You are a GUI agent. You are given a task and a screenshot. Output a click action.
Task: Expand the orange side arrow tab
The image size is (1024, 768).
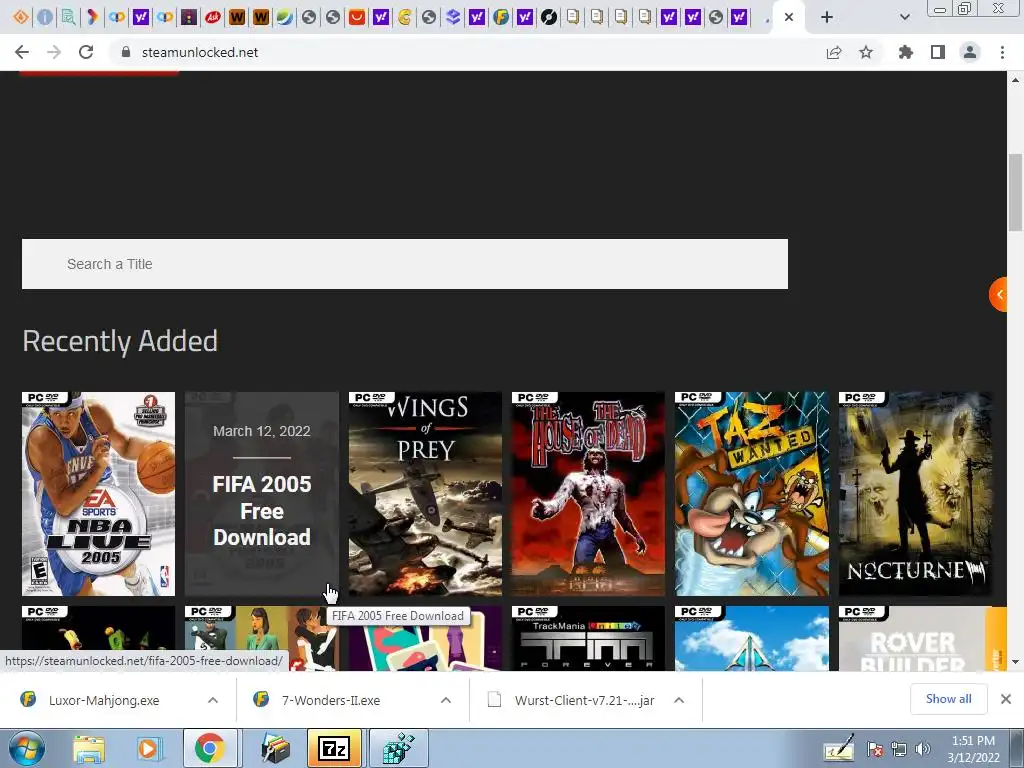(x=999, y=295)
